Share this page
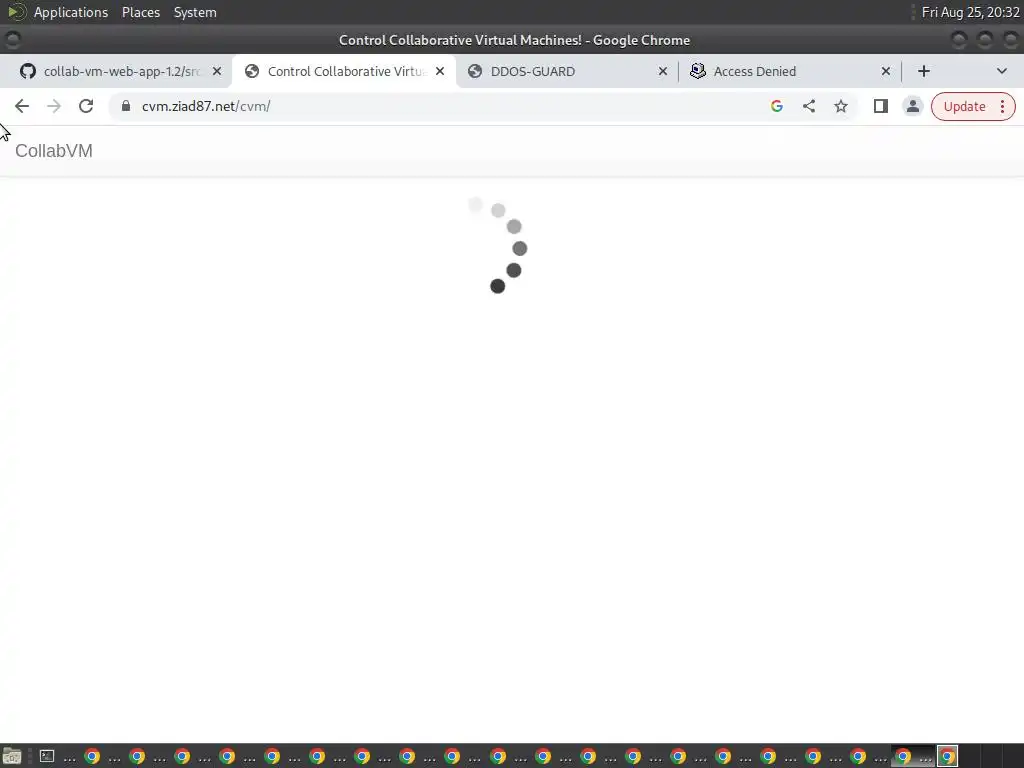Viewport: 1024px width, 768px height. click(808, 106)
